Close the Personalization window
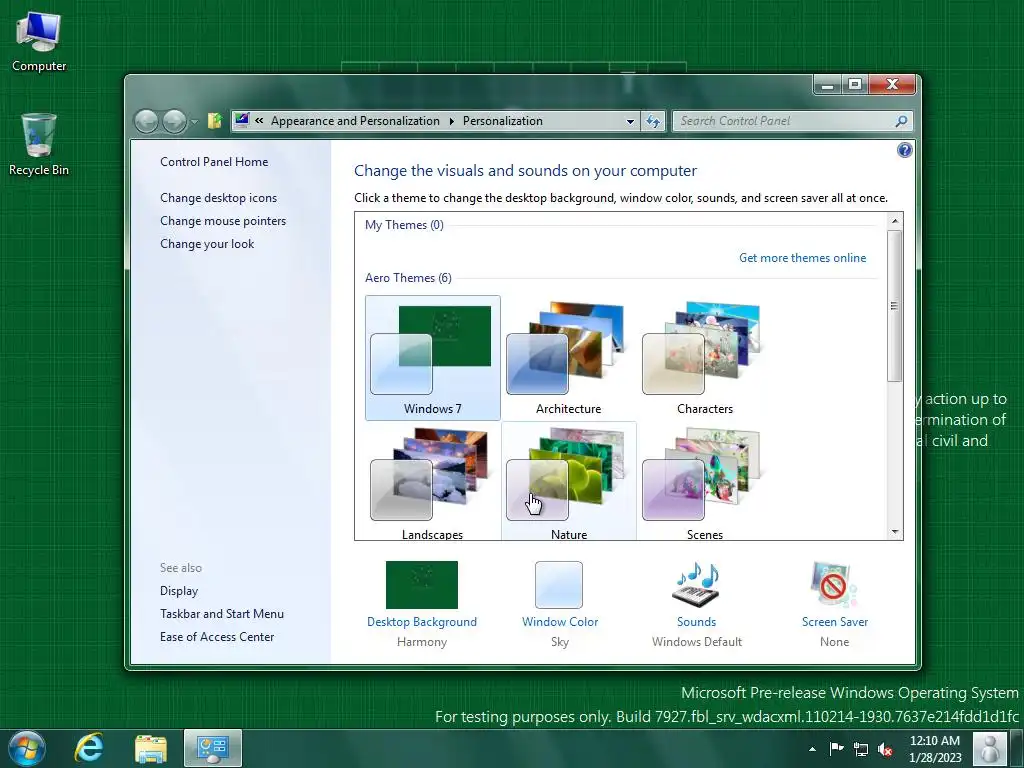Screen dimensions: 1024x768 coord(892,85)
